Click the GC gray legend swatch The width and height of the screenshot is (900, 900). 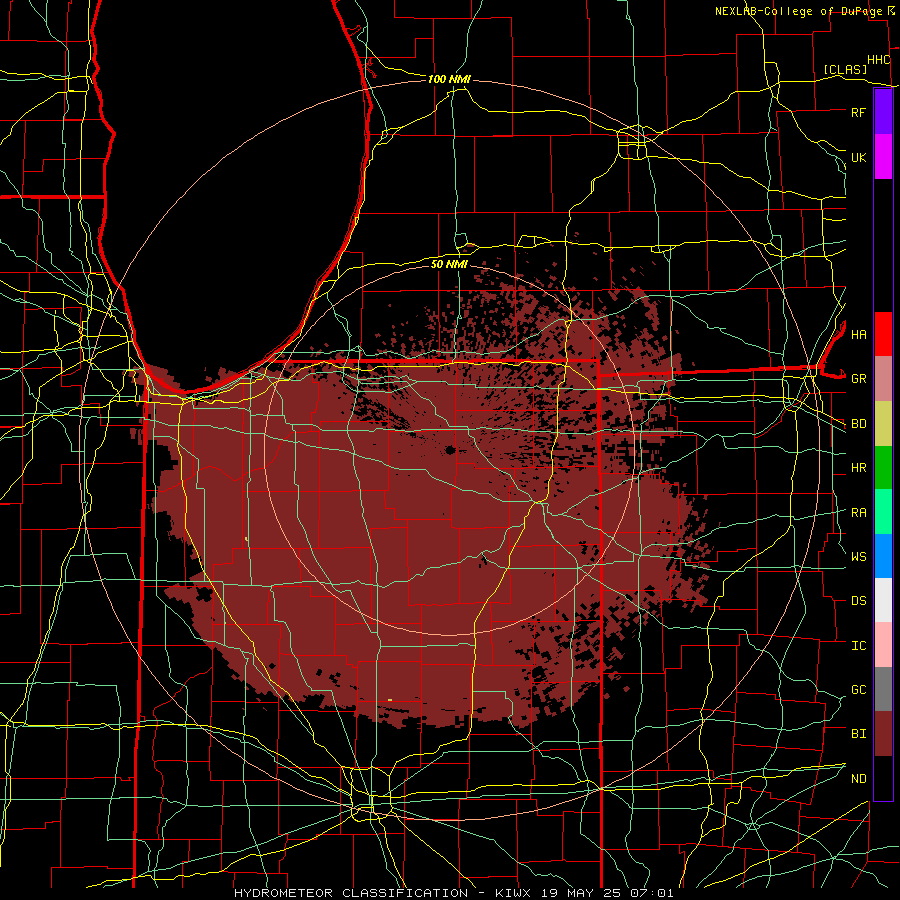click(x=883, y=689)
